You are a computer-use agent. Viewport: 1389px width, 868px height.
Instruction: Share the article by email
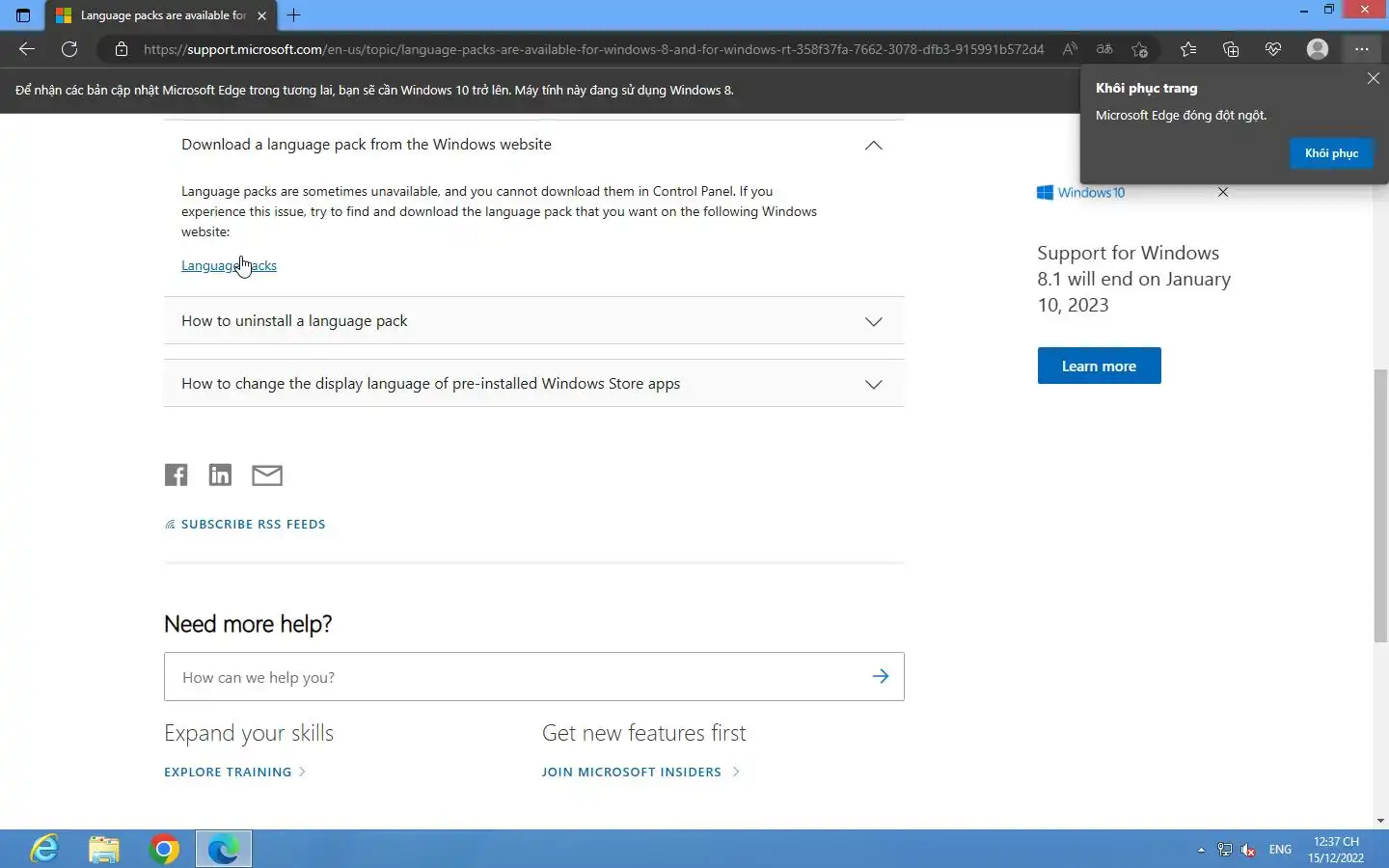267,475
